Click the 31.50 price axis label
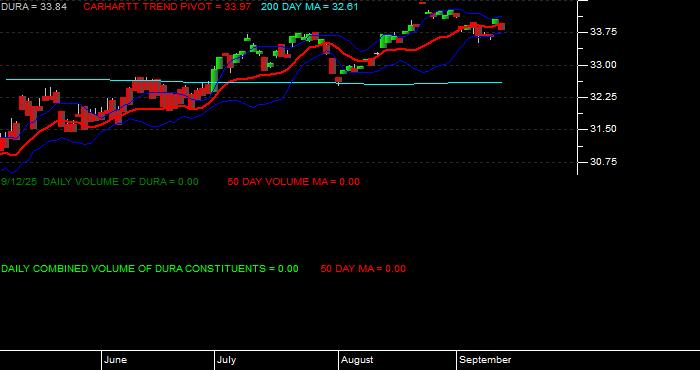700x370 pixels. coord(603,129)
